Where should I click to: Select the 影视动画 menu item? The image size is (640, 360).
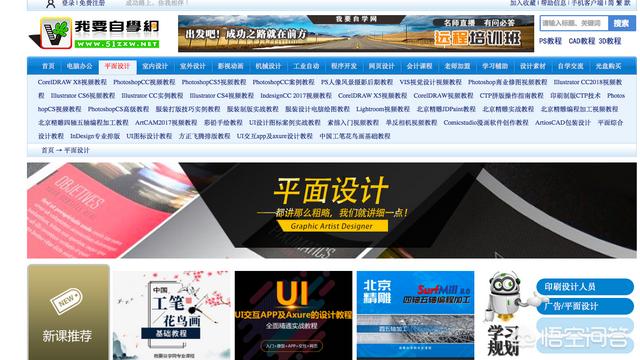[x=230, y=66]
